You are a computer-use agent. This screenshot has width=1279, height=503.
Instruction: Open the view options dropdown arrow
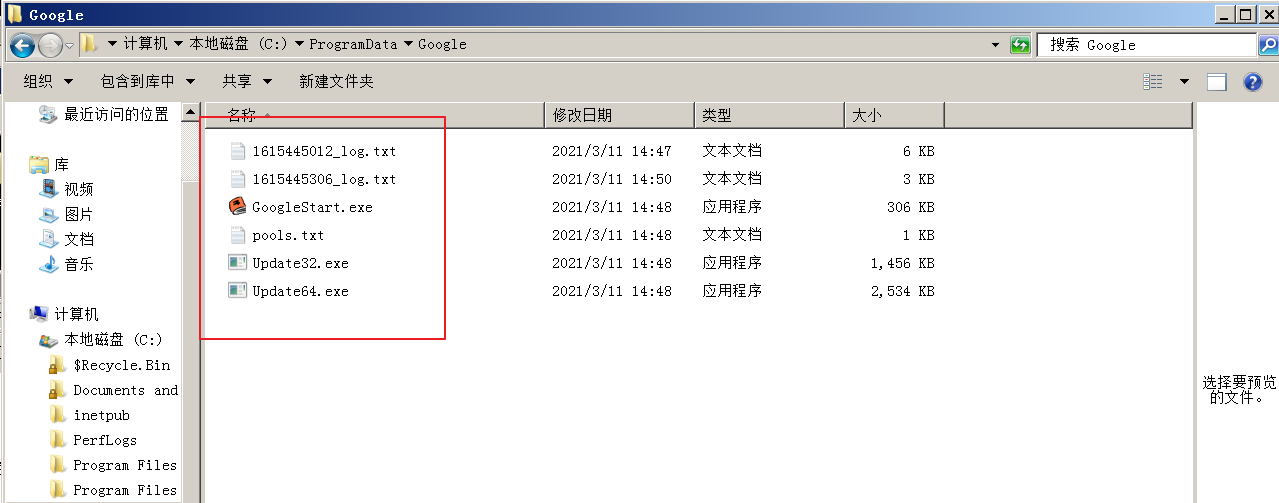click(x=1184, y=82)
